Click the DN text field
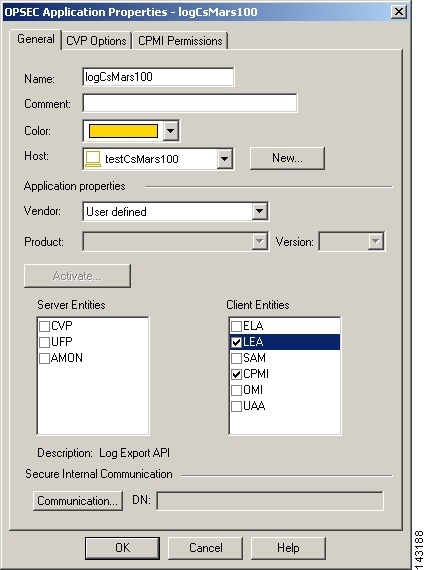 pyautogui.click(x=270, y=501)
